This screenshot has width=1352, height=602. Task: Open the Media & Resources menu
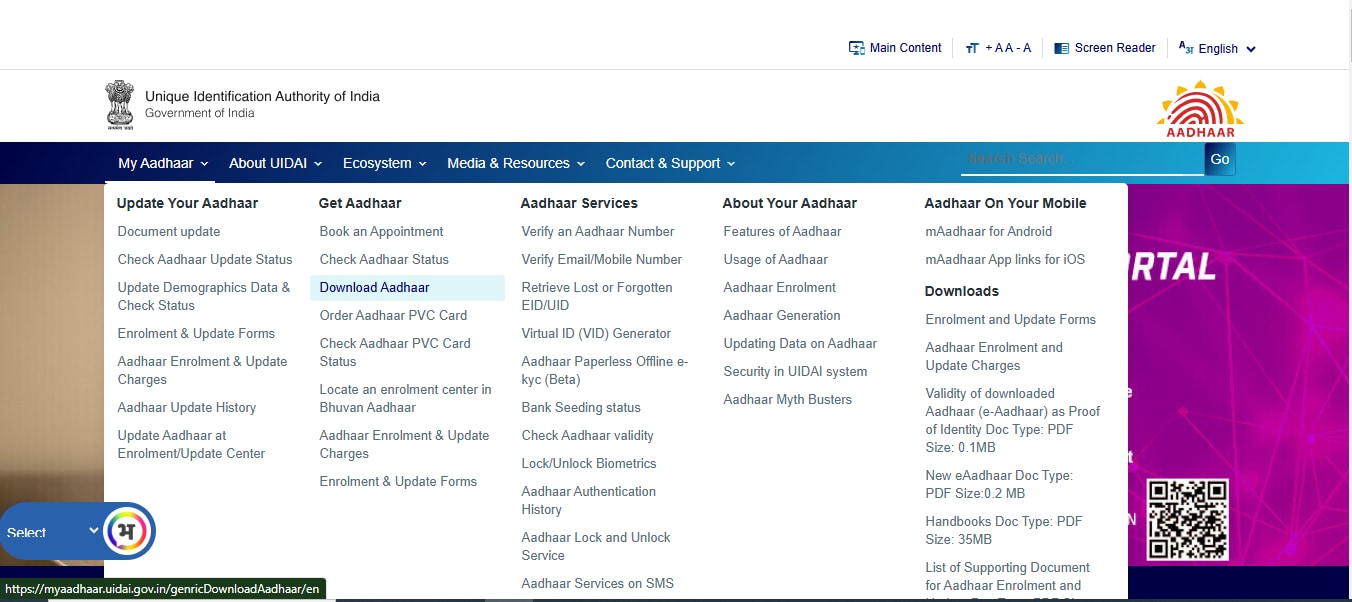click(516, 163)
